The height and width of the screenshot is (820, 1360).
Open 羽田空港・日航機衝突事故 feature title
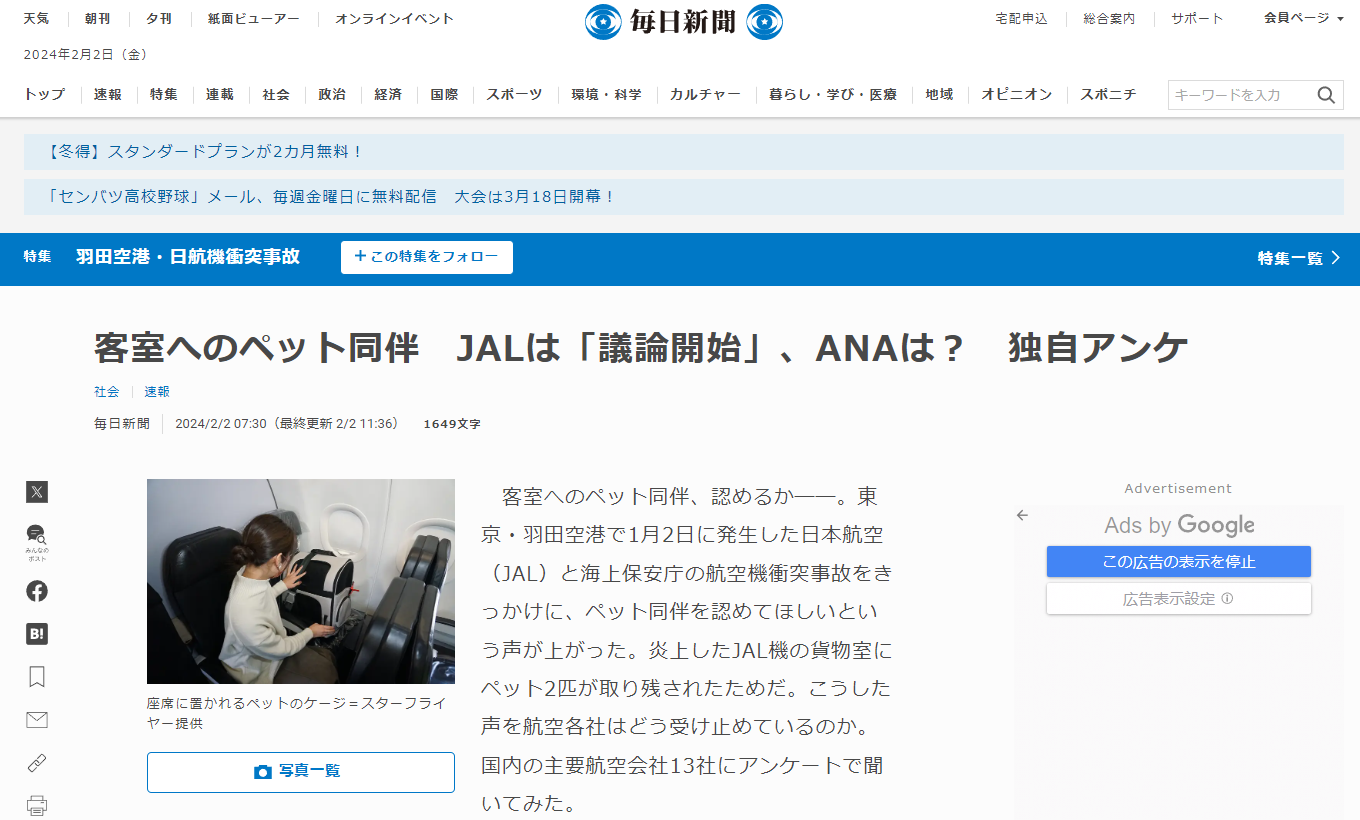point(188,257)
